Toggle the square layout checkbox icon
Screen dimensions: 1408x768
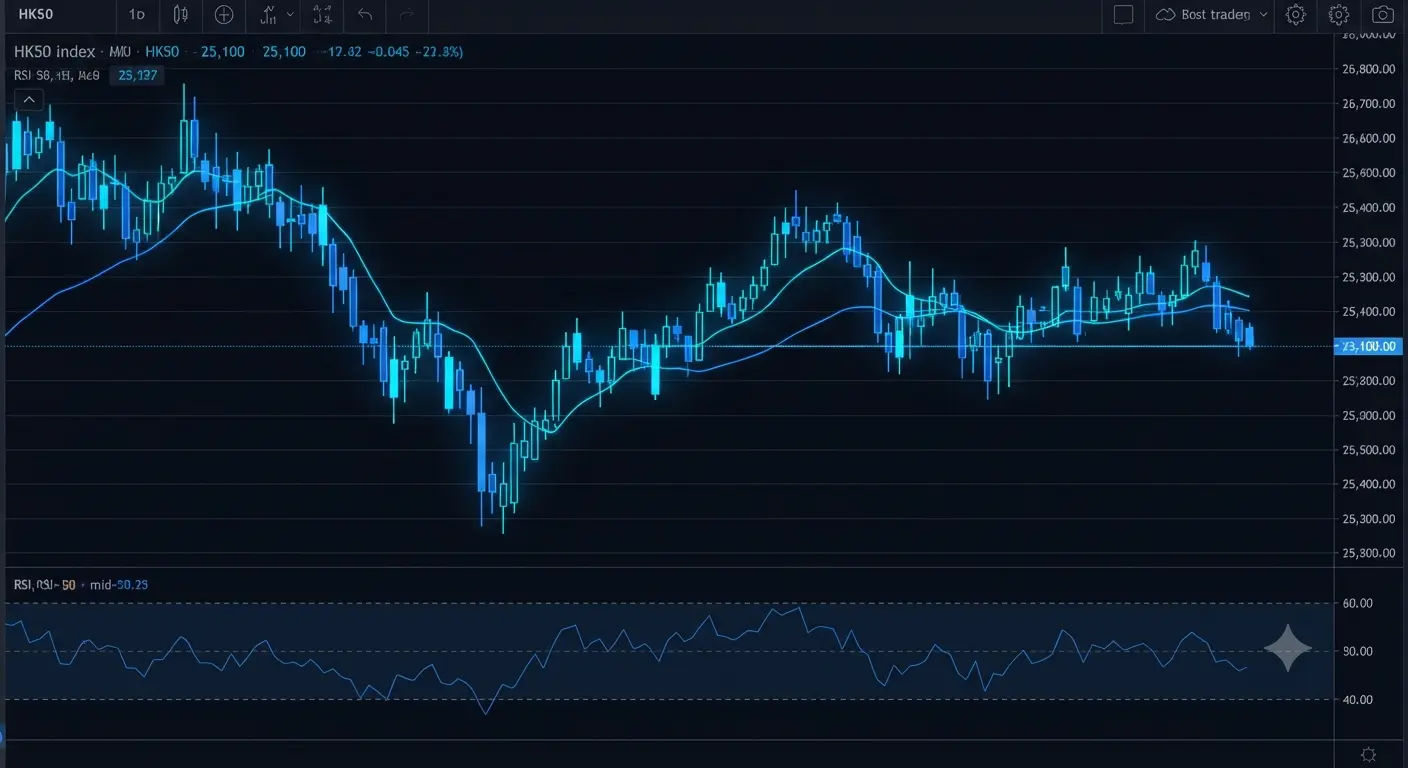click(x=1123, y=15)
